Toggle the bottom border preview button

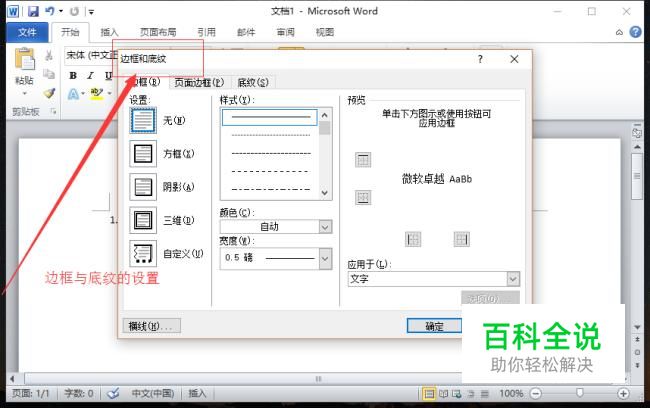(363, 197)
